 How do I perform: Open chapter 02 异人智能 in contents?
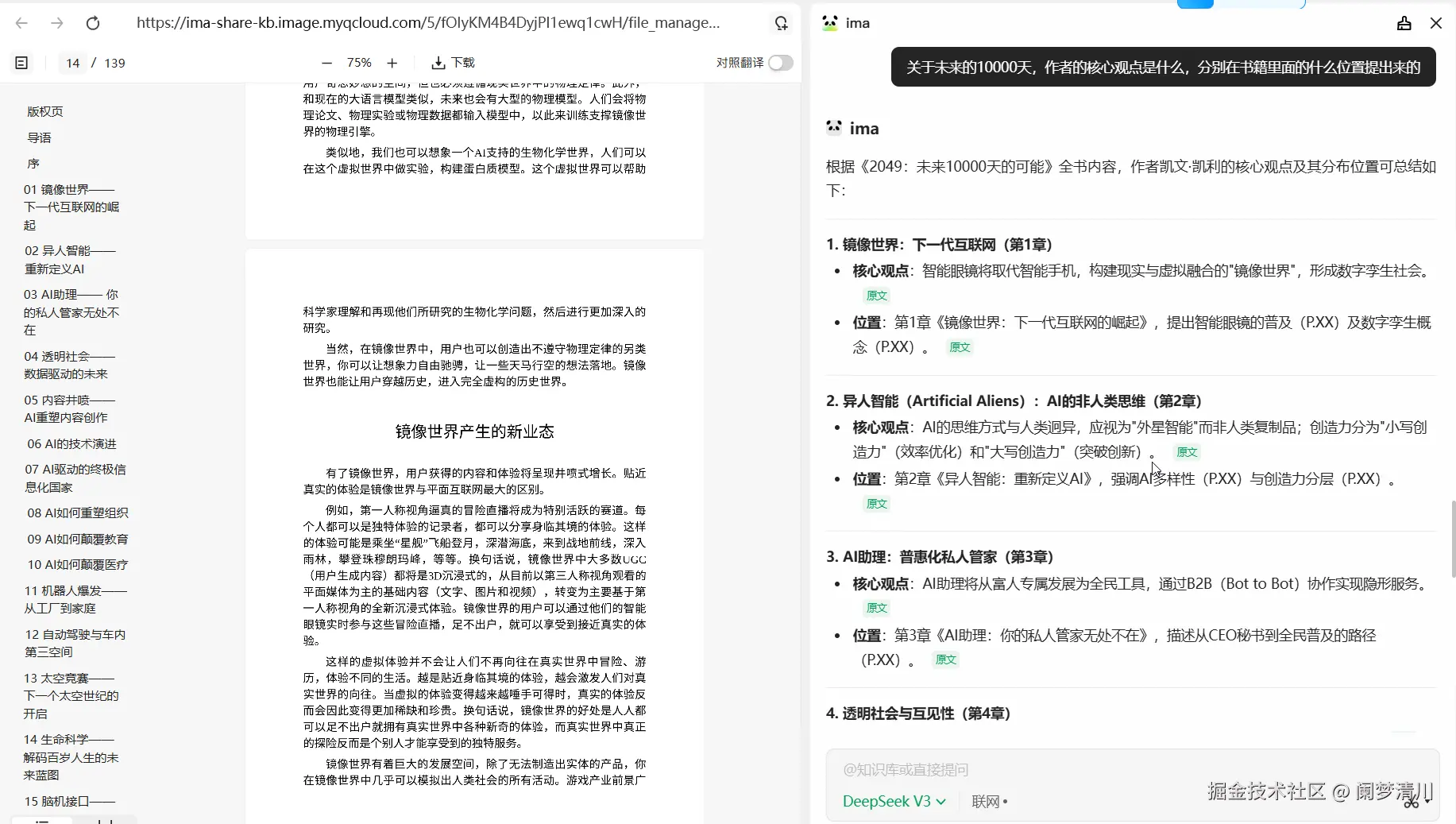pos(70,260)
